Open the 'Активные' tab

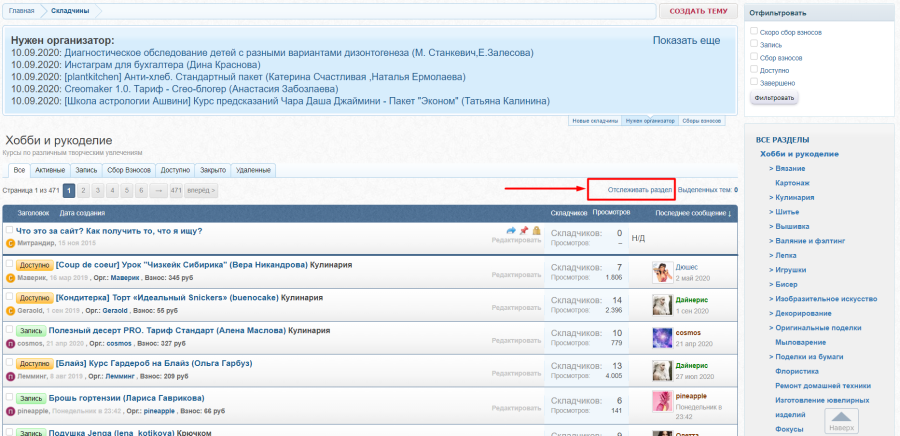[x=50, y=170]
